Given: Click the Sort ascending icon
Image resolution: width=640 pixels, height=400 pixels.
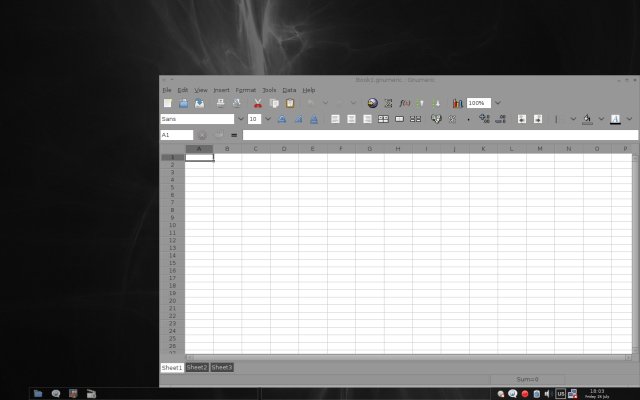Looking at the screenshot, I should 420,103.
